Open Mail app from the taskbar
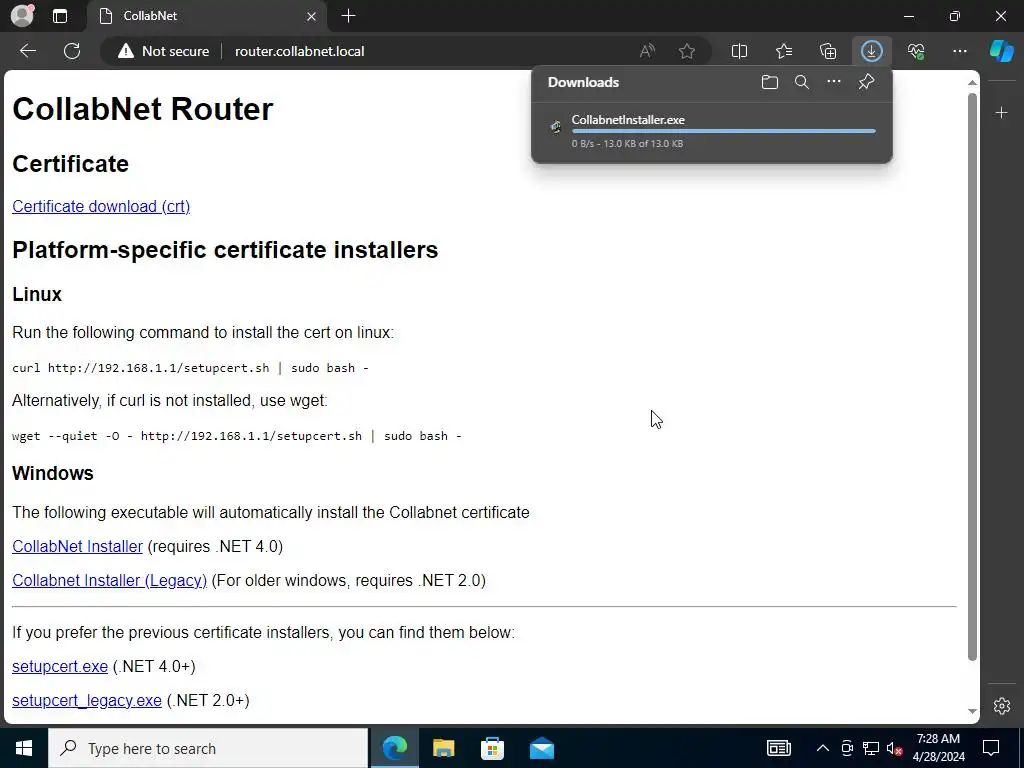Screen dimensions: 1024x768 click(541, 748)
